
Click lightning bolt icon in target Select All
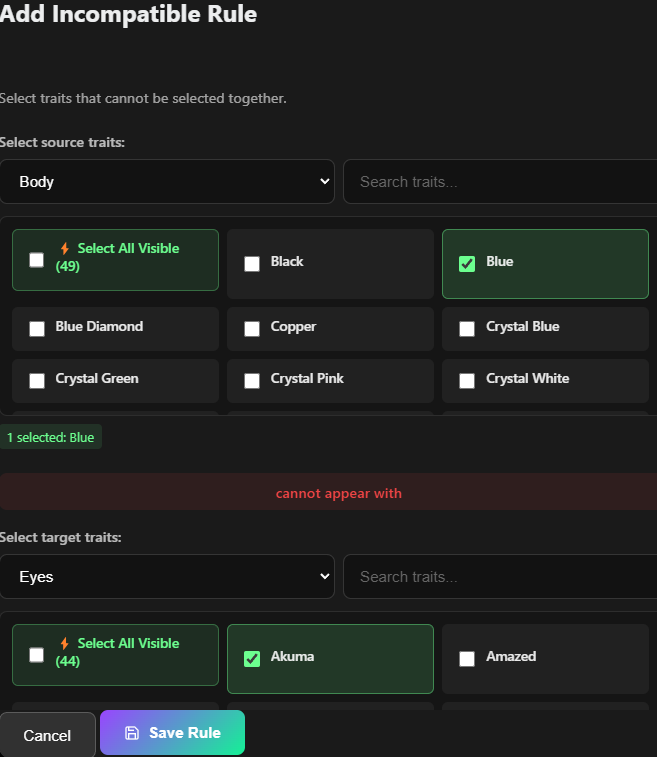pyautogui.click(x=65, y=644)
